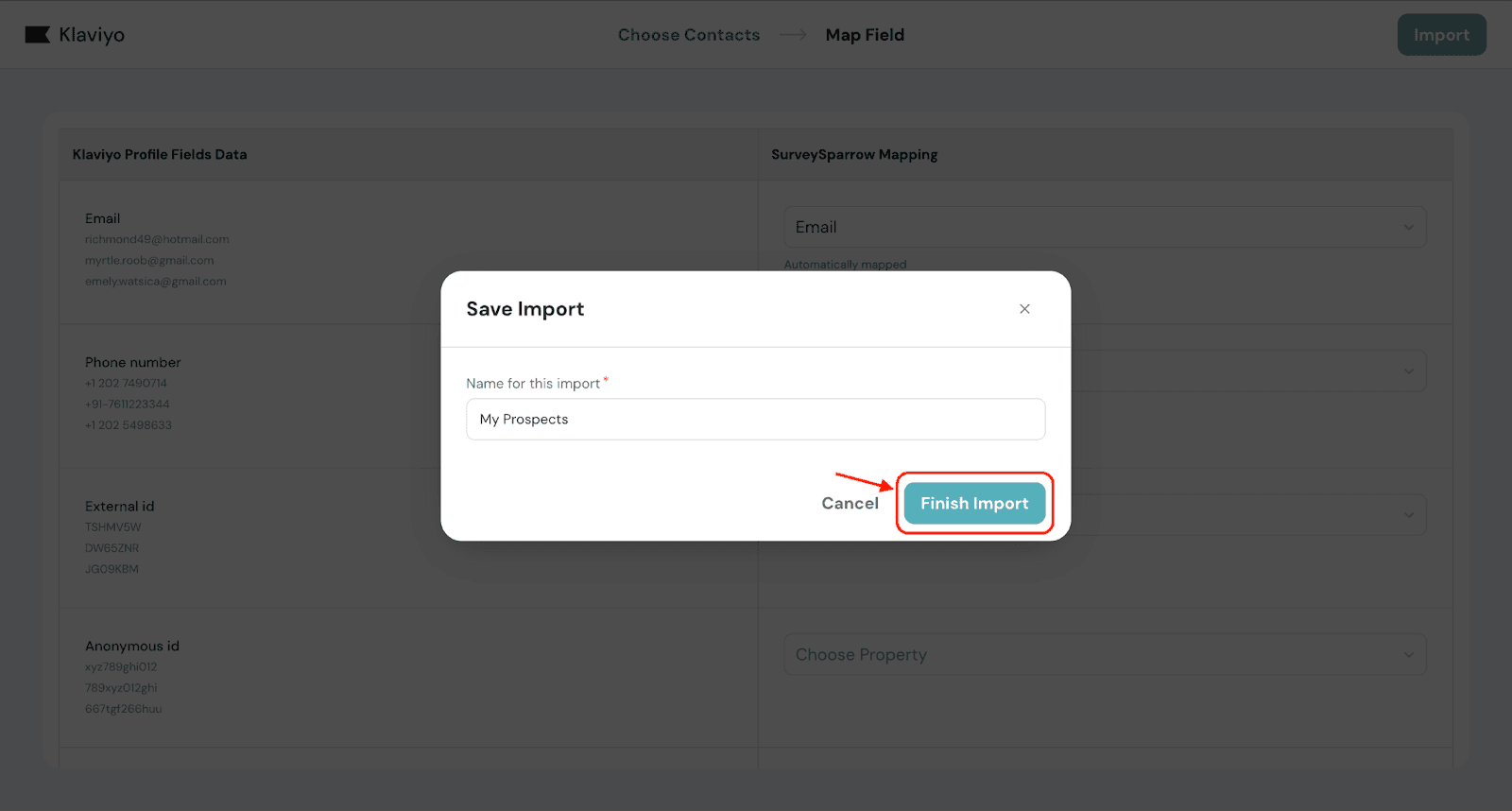
Task: Close the Save Import dialog with X
Action: click(1024, 309)
